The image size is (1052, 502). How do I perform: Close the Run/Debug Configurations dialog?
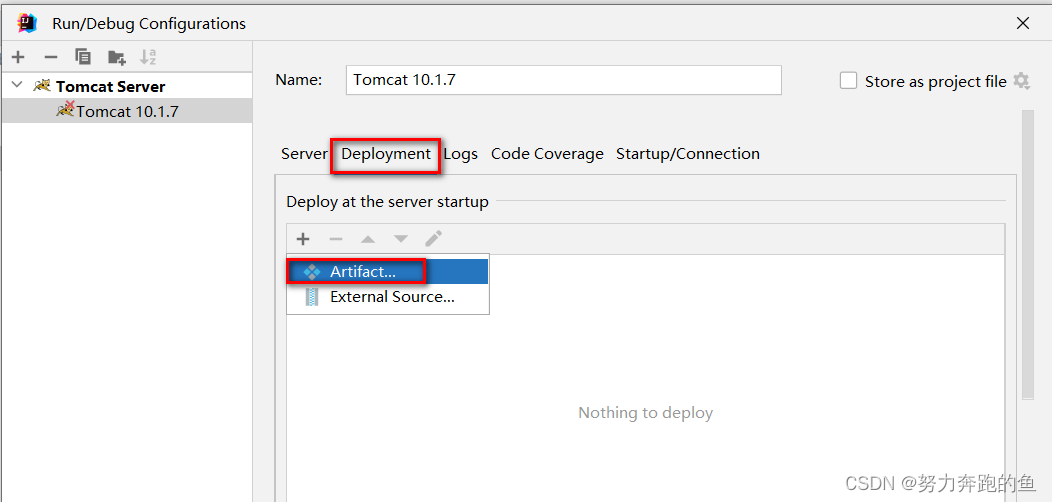1022,23
